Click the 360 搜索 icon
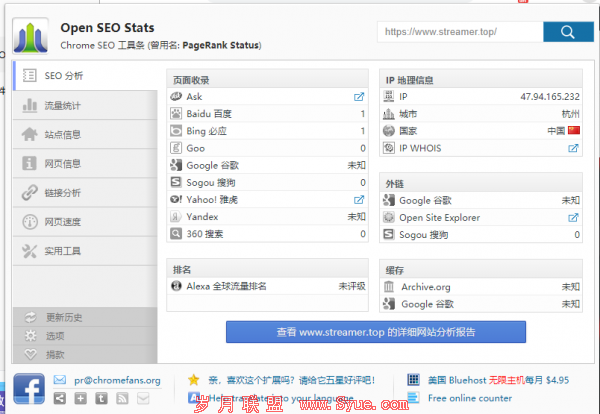Viewport: 600px width, 414px height. tap(176, 234)
